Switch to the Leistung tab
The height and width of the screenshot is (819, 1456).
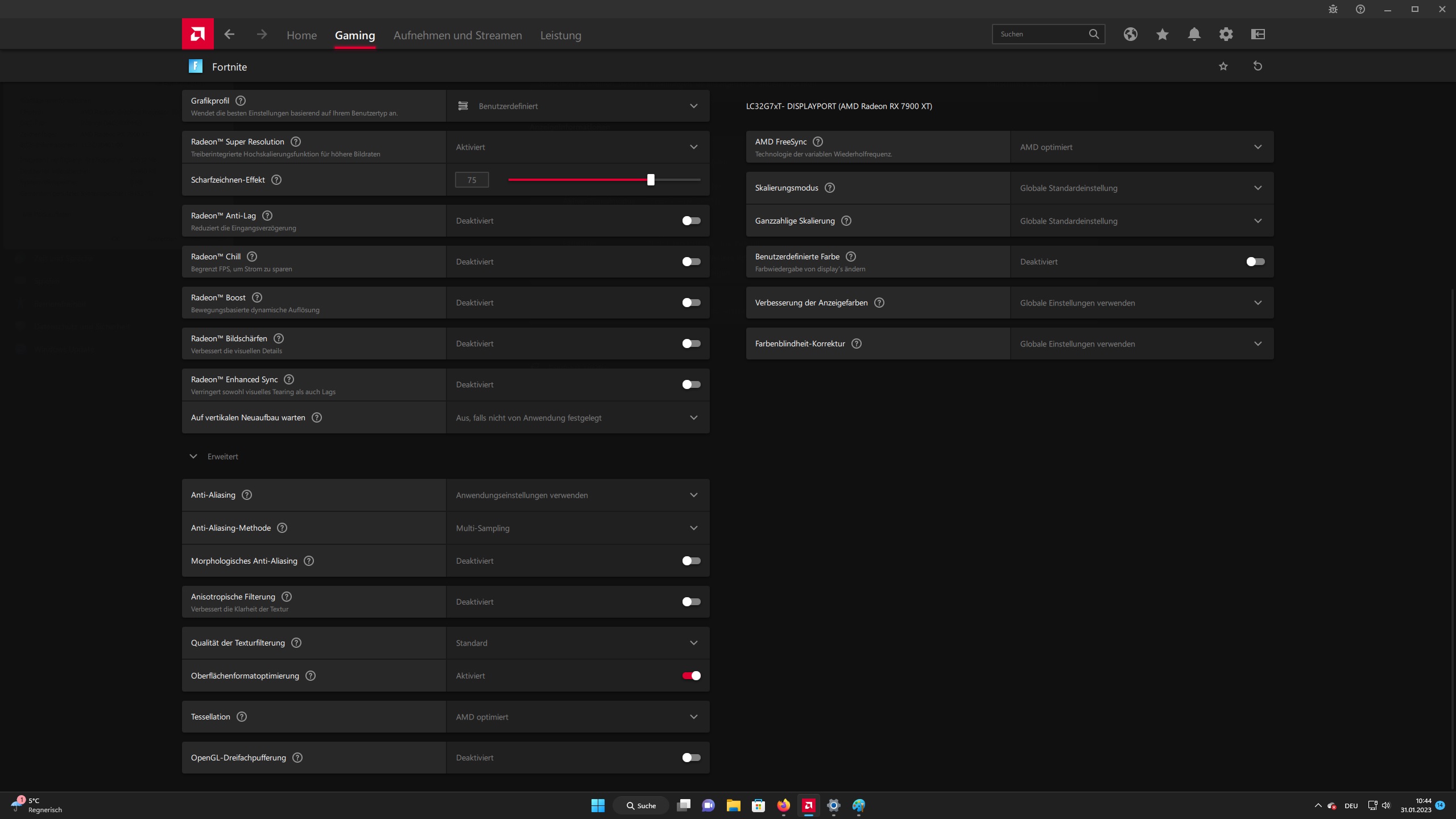560,35
